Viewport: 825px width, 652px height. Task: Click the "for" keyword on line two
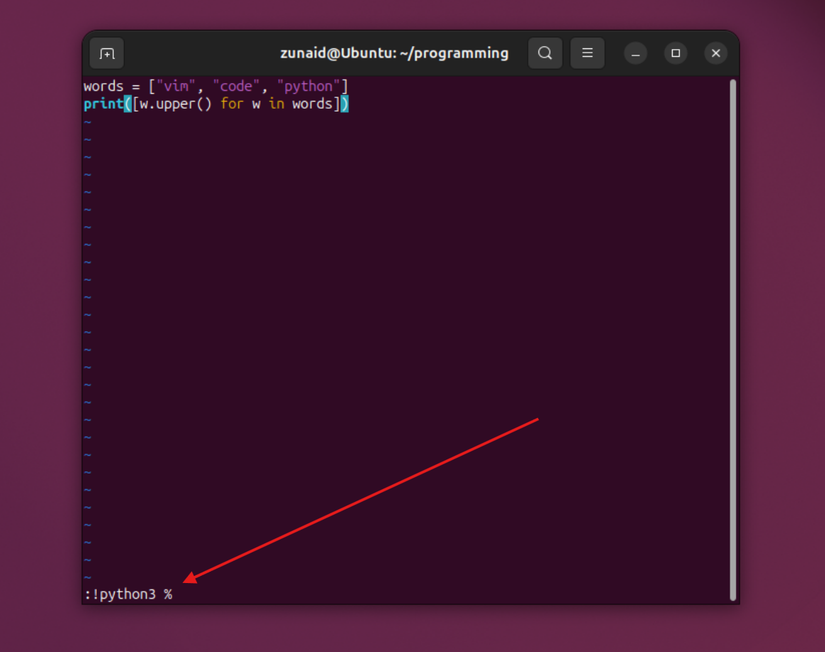[232, 104]
